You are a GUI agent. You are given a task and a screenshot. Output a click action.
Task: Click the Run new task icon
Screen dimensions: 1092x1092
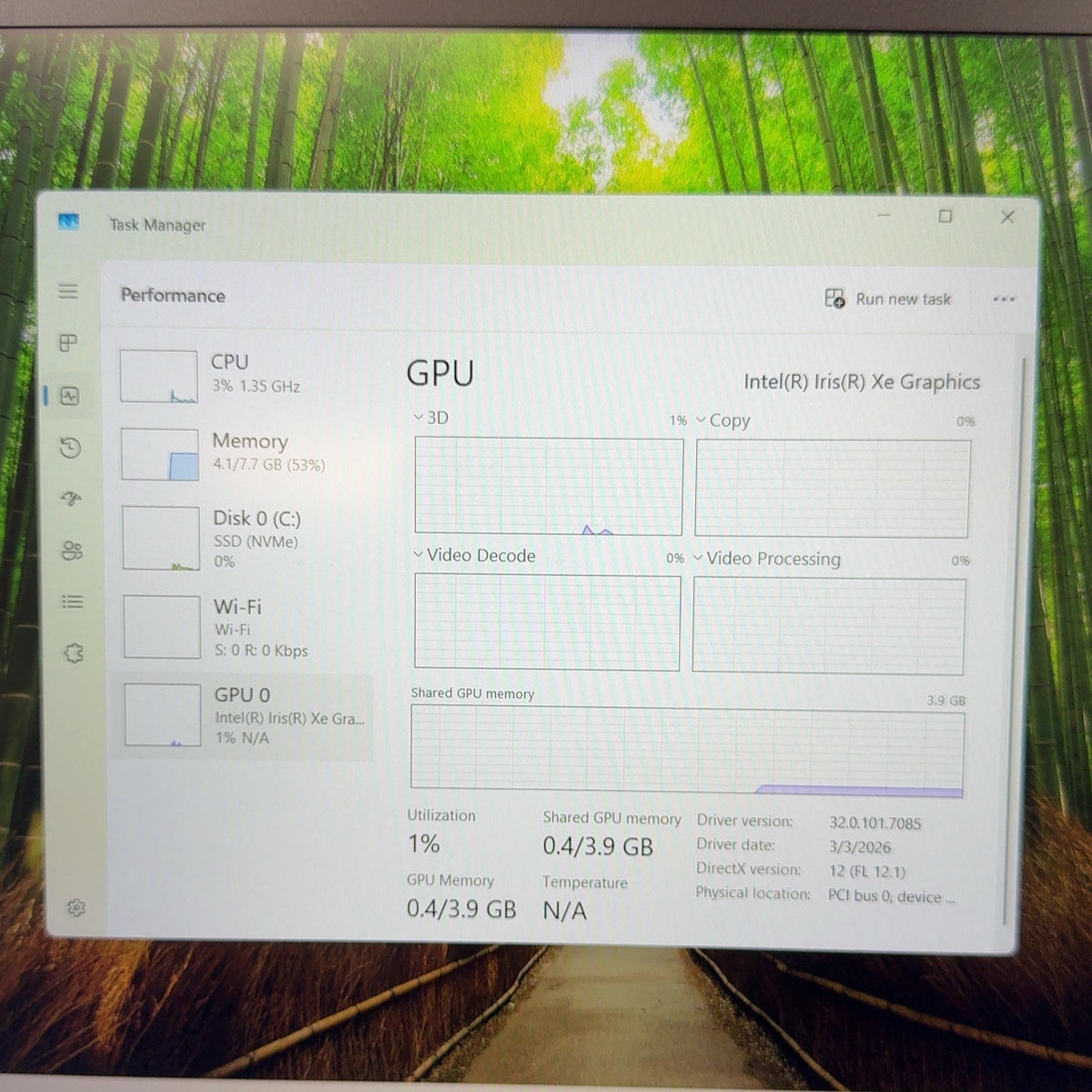pos(834,298)
